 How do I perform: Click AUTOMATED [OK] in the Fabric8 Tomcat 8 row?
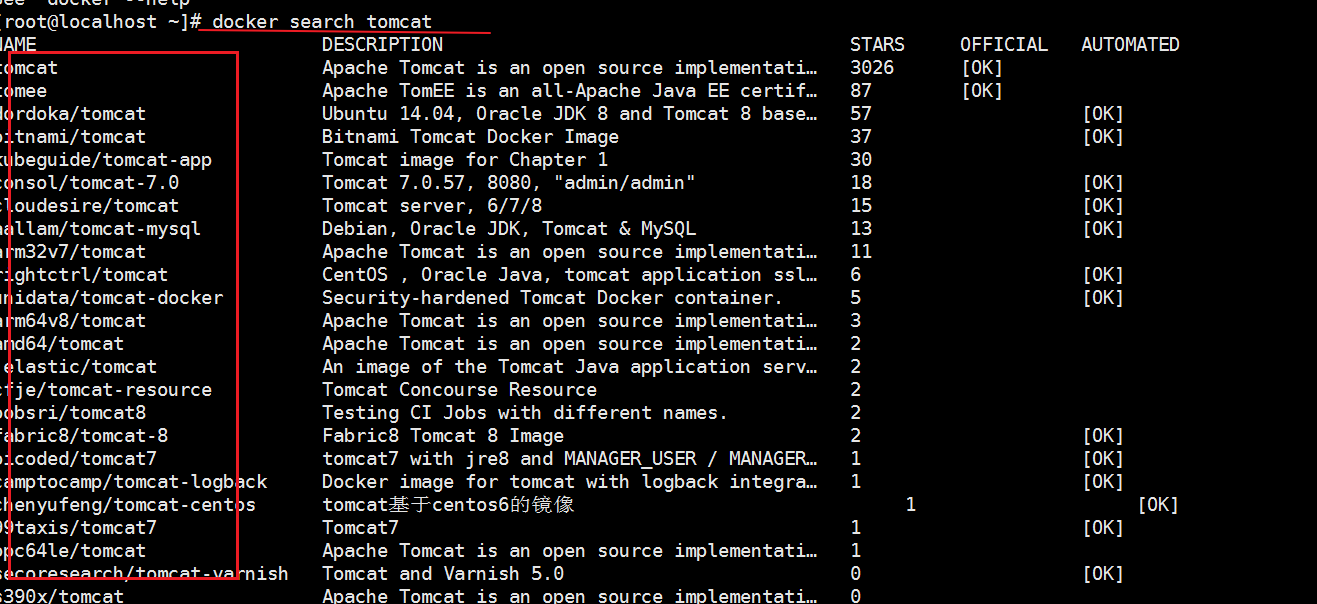(1103, 436)
